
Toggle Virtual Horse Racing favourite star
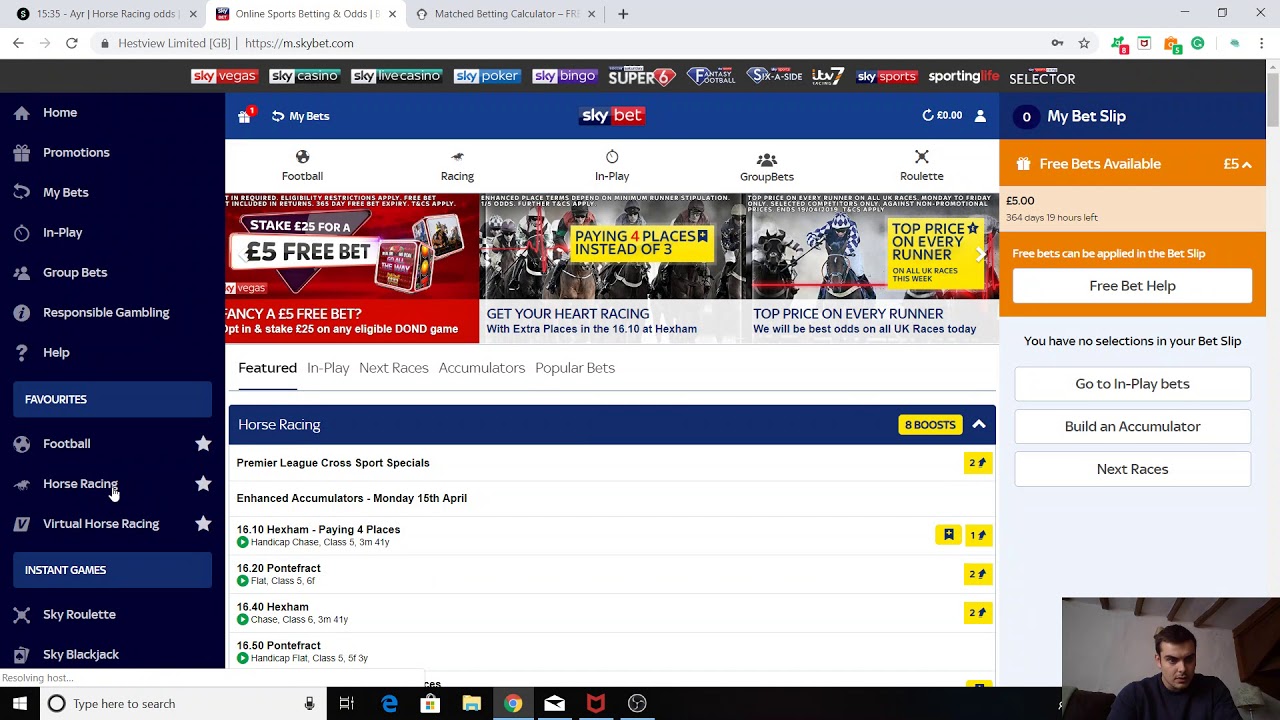pyautogui.click(x=203, y=523)
